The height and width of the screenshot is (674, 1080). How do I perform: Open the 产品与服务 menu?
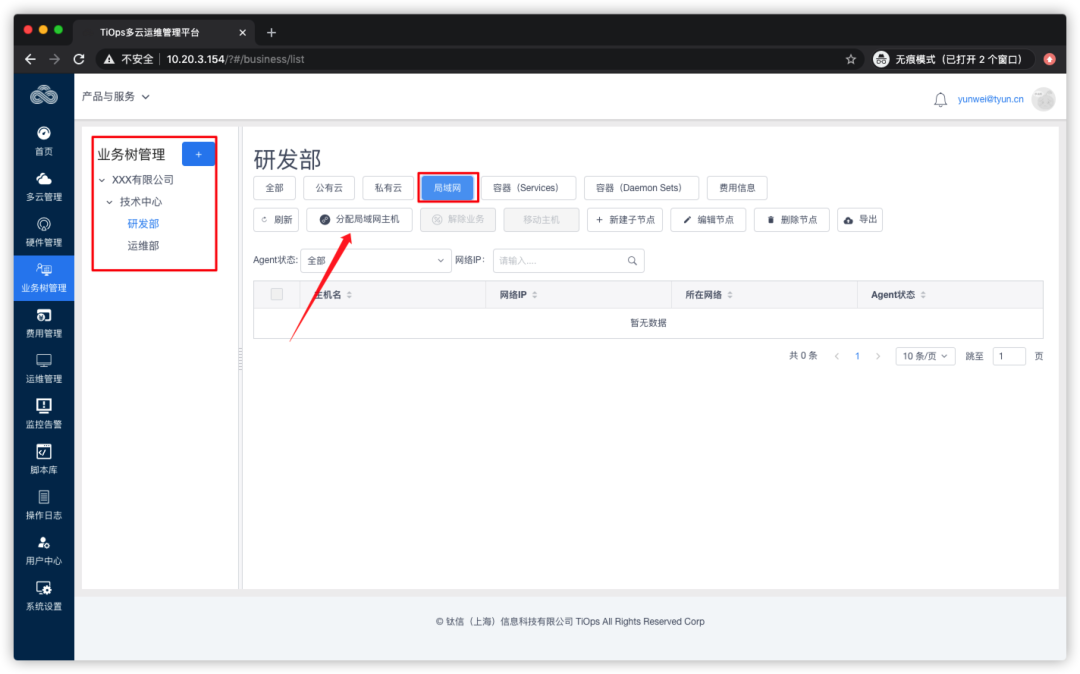[112, 95]
